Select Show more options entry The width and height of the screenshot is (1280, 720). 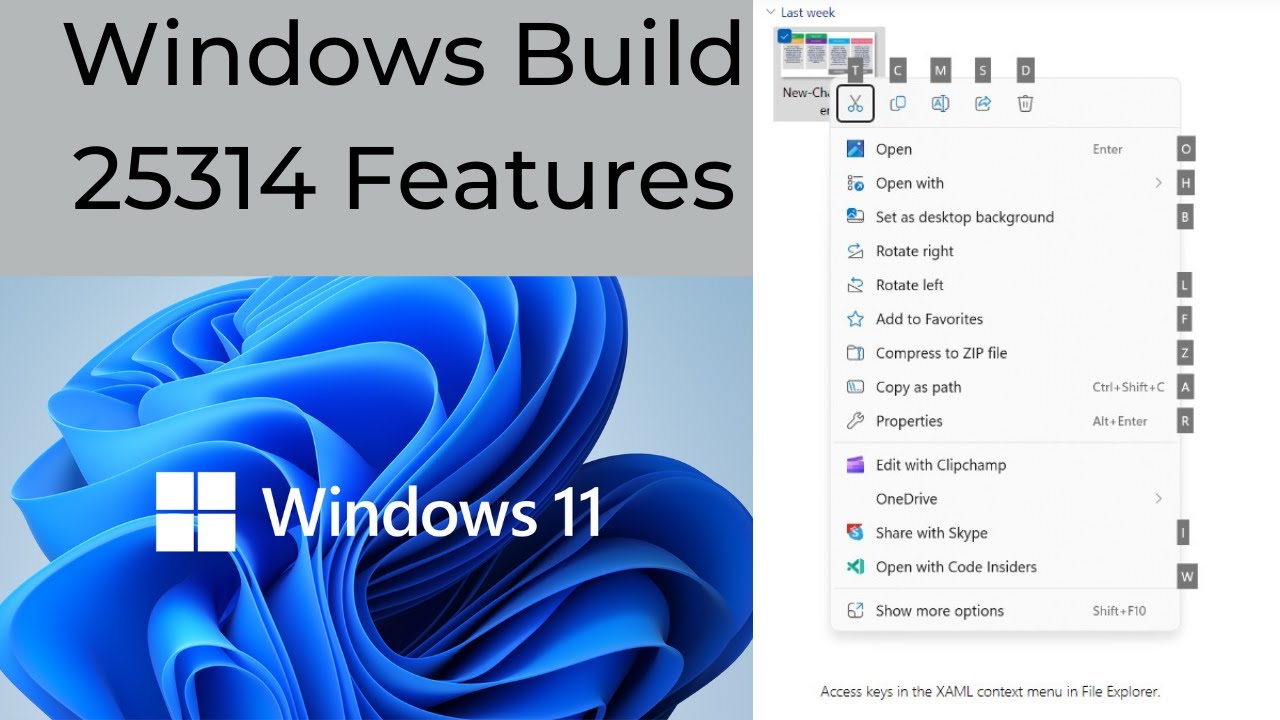(1005, 611)
